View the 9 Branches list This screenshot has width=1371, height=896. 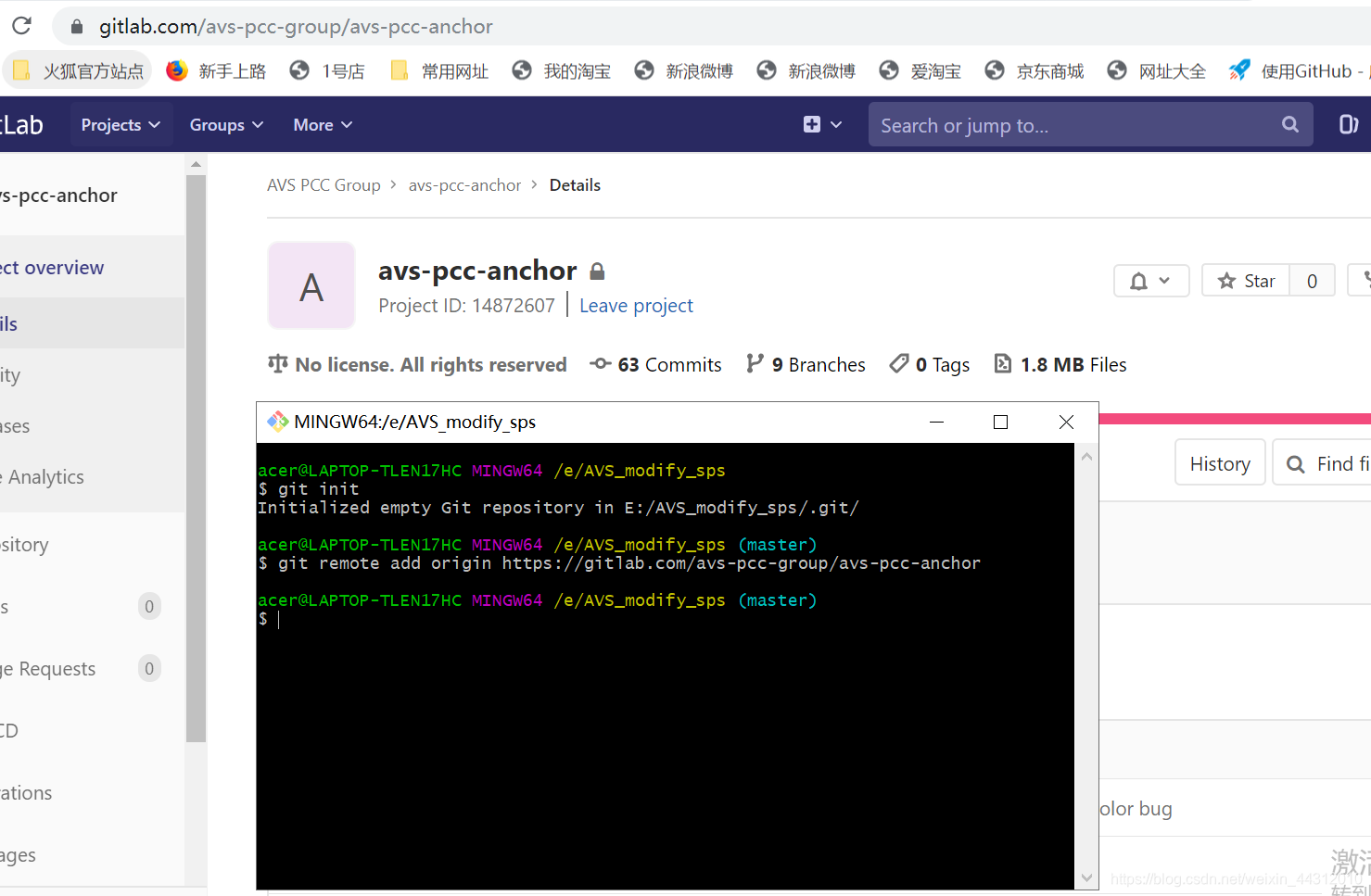coord(806,365)
